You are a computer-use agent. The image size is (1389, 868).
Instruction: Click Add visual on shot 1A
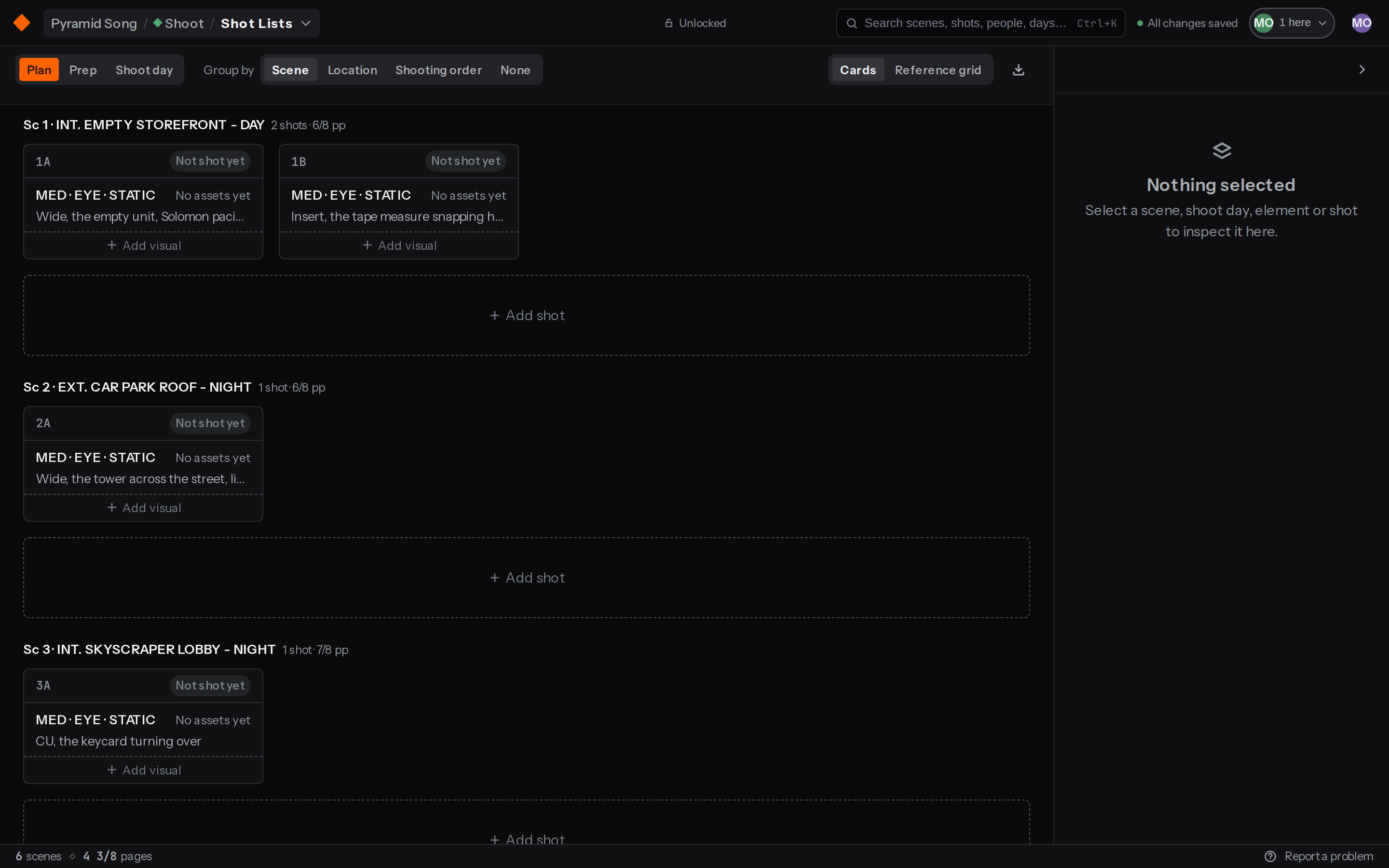click(x=144, y=245)
